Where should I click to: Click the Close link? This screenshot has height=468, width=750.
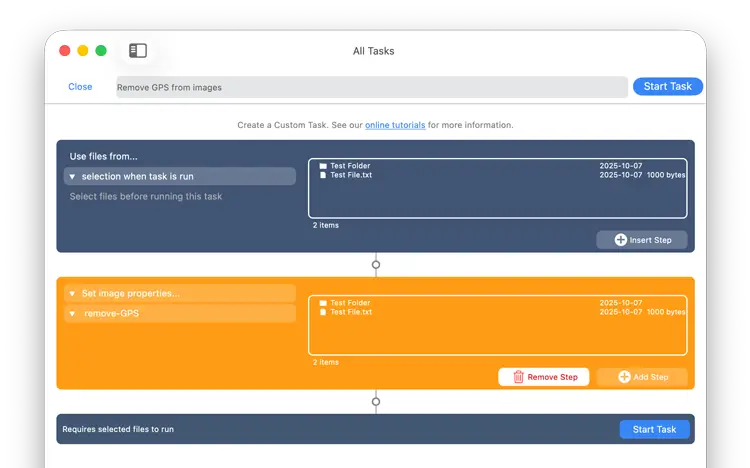tap(80, 87)
